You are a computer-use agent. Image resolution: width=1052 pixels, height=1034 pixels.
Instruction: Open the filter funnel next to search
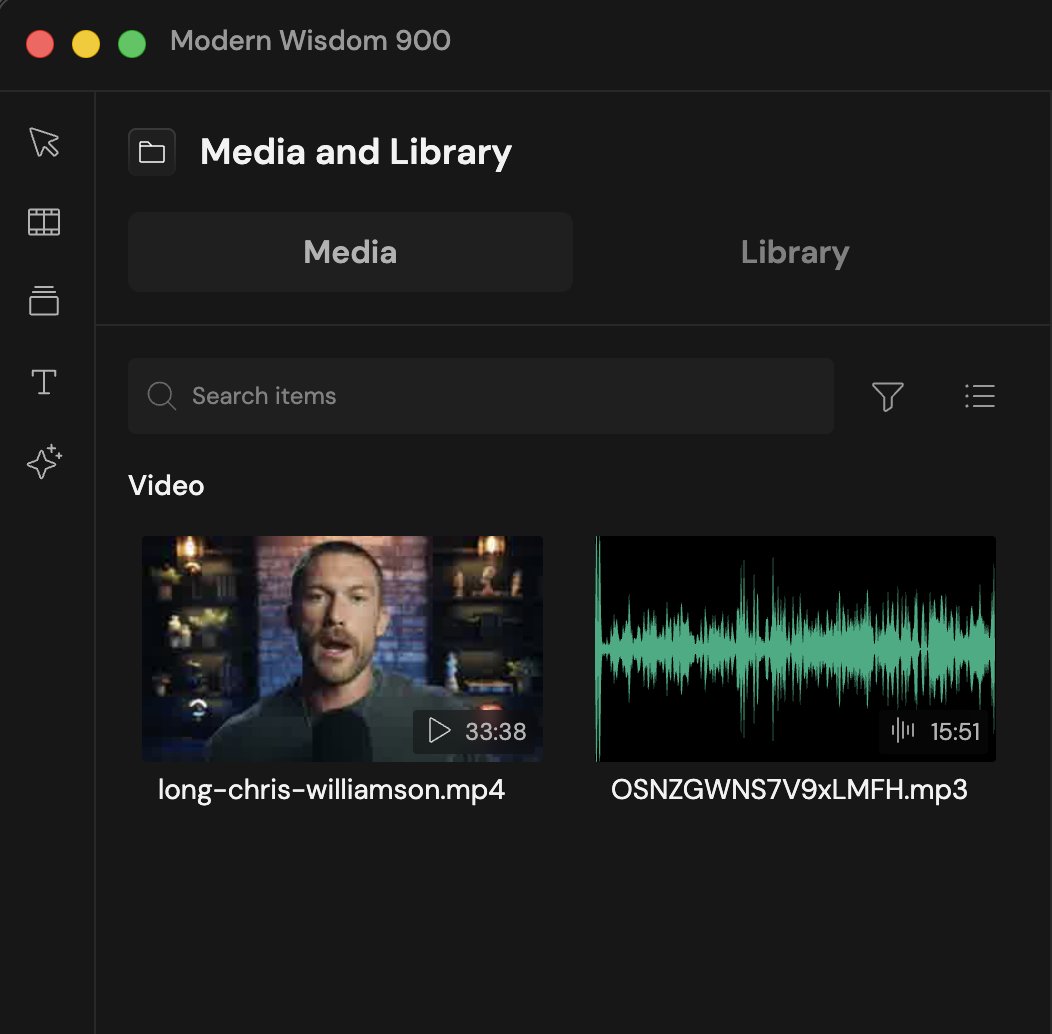pos(888,396)
